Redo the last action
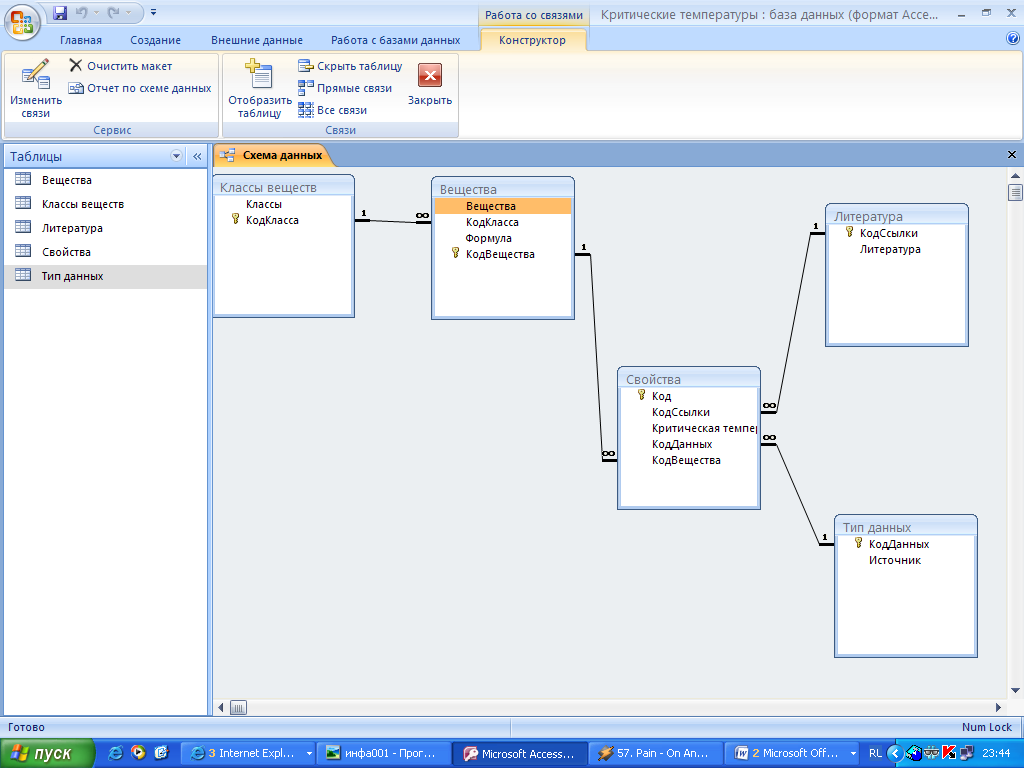This screenshot has width=1024, height=768. [114, 12]
